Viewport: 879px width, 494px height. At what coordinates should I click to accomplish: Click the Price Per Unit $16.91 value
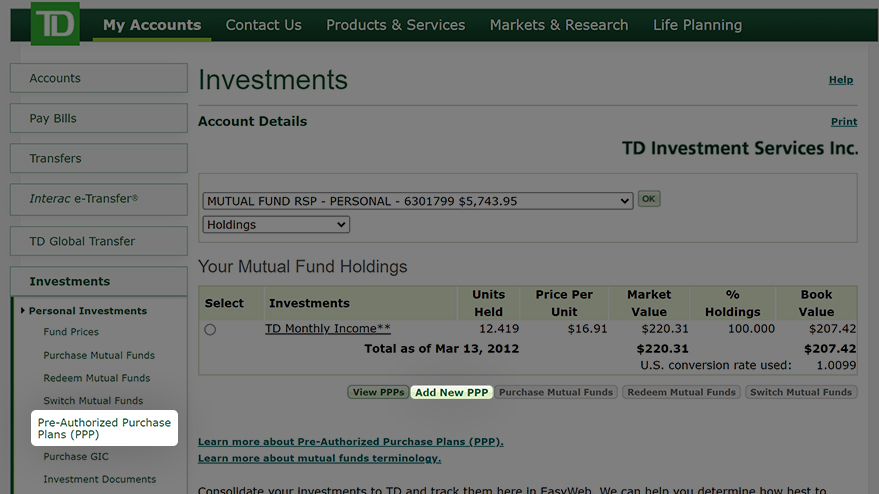[587, 329]
